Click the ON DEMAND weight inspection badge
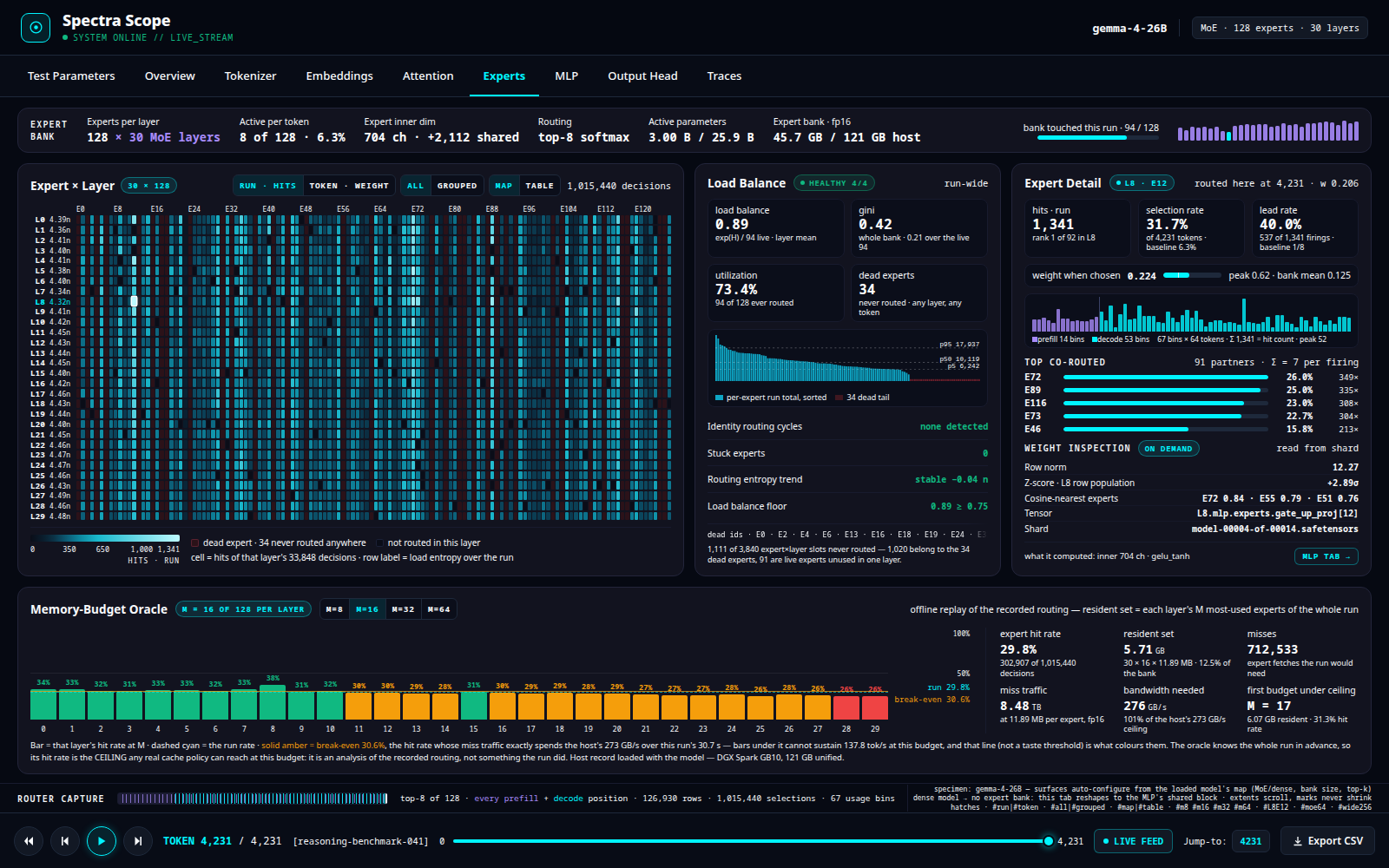This screenshot has height=868, width=1389. 1168,449
